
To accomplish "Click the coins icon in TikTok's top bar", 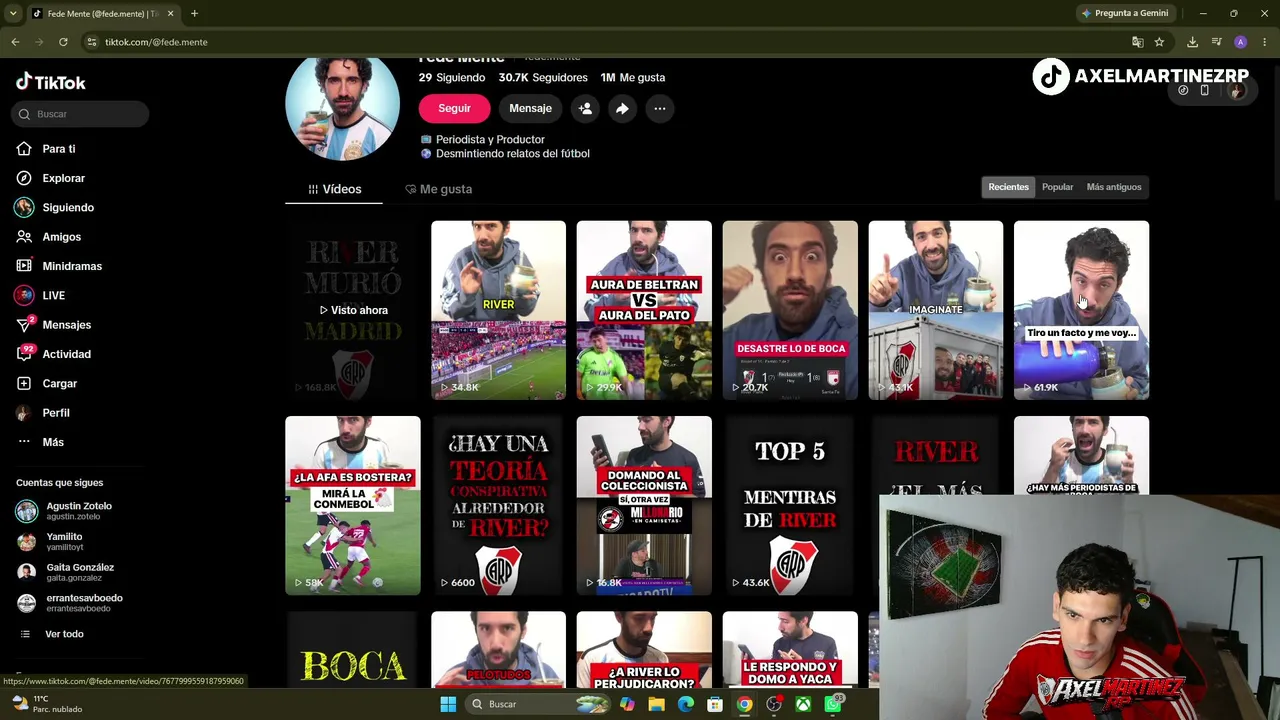I will [x=1183, y=91].
